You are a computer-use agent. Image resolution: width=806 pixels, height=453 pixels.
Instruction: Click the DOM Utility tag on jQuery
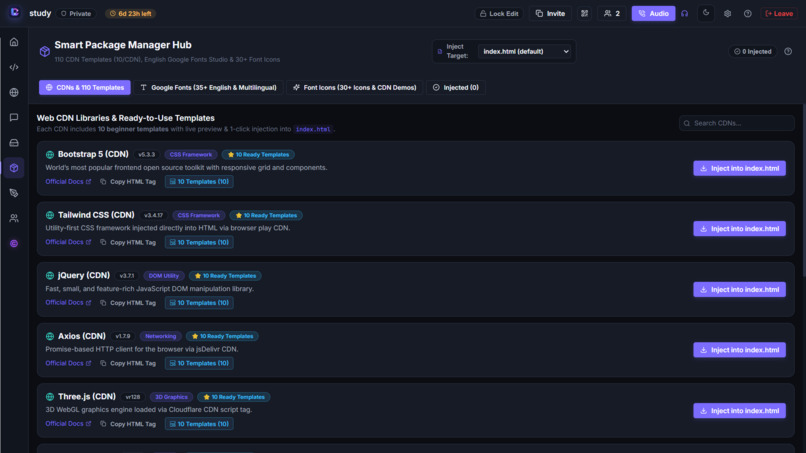point(163,276)
